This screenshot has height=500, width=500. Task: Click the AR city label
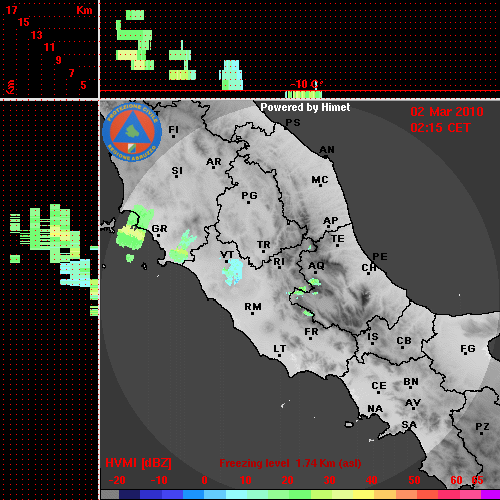(213, 162)
